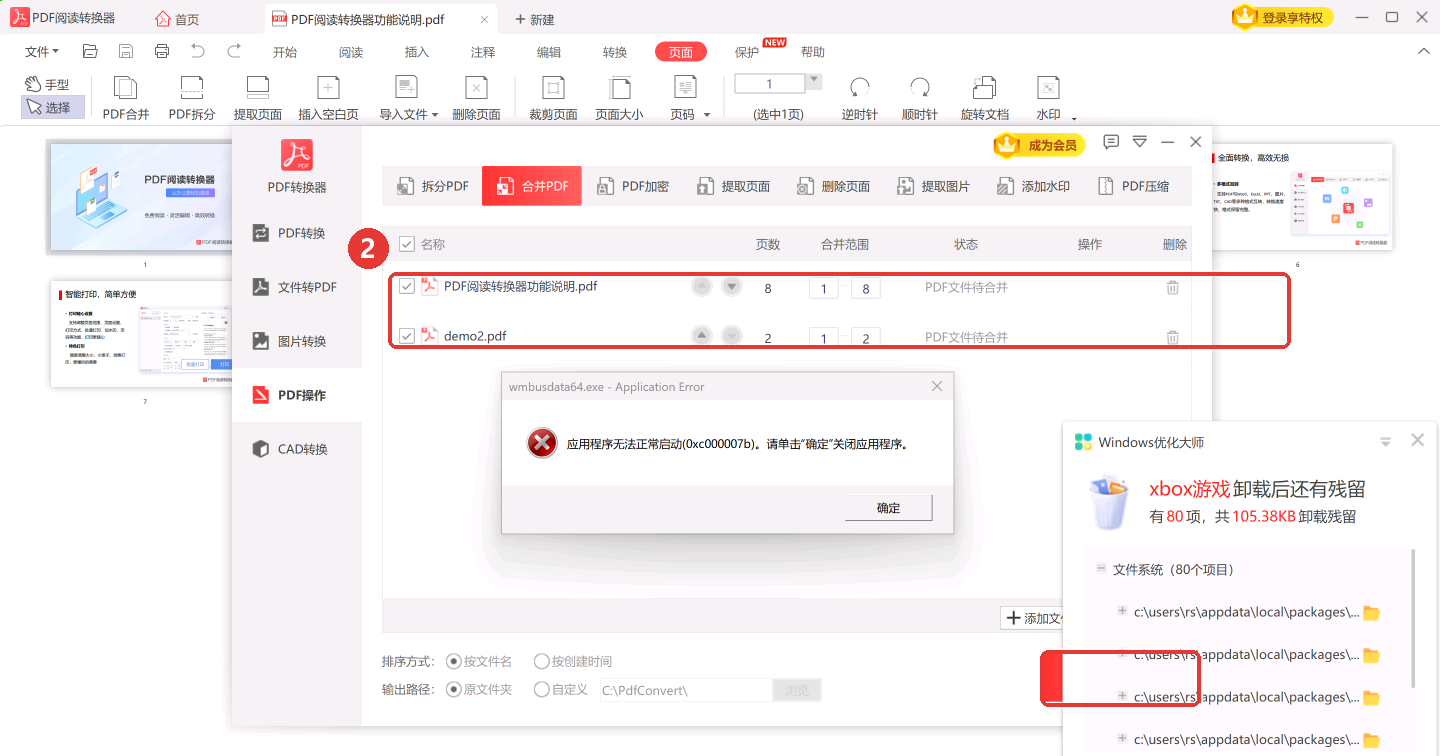Delete demo2.pdf using its trash icon
This screenshot has height=756, width=1440.
coord(1173,337)
